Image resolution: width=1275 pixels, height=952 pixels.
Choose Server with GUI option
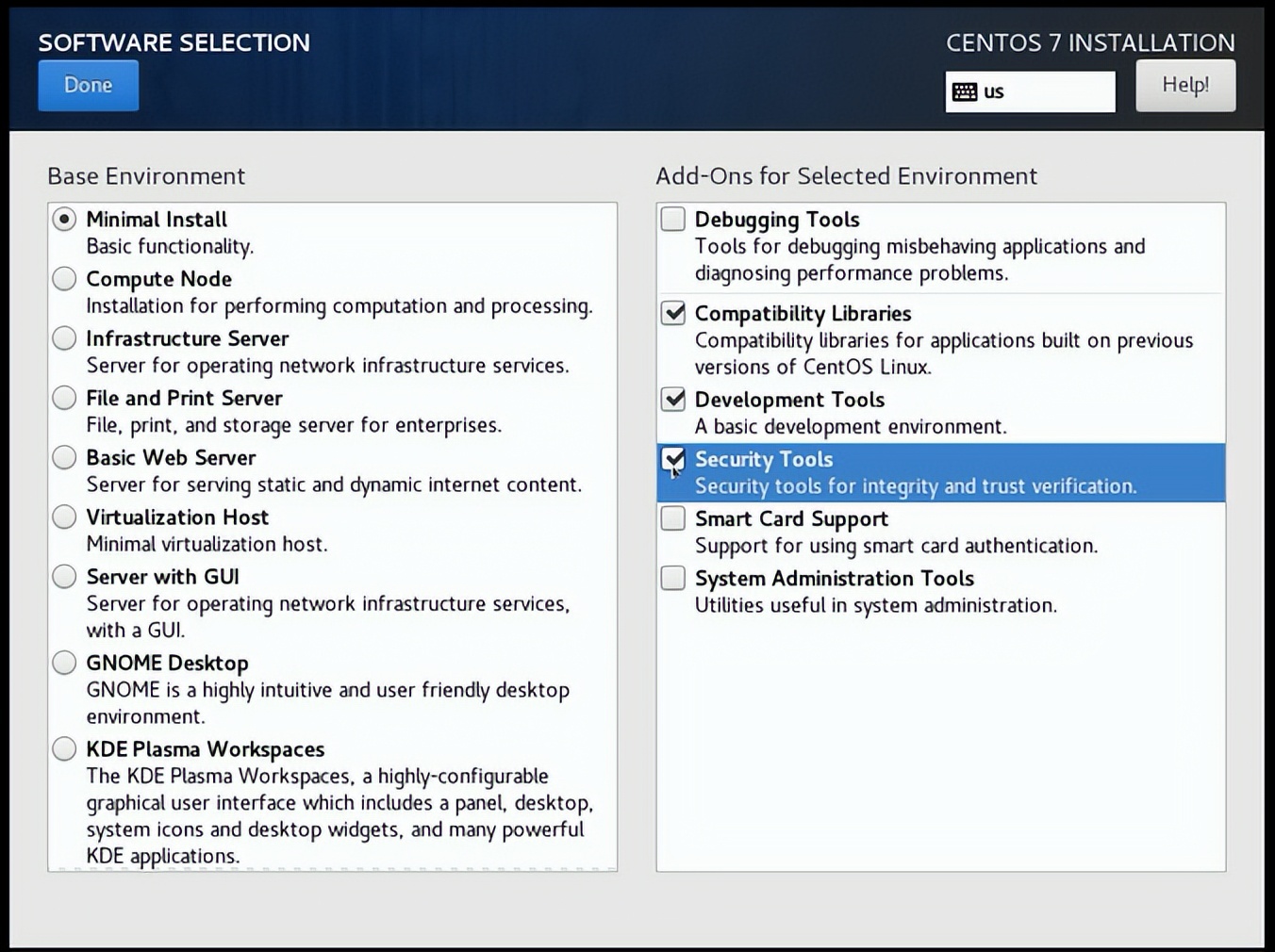[64, 576]
